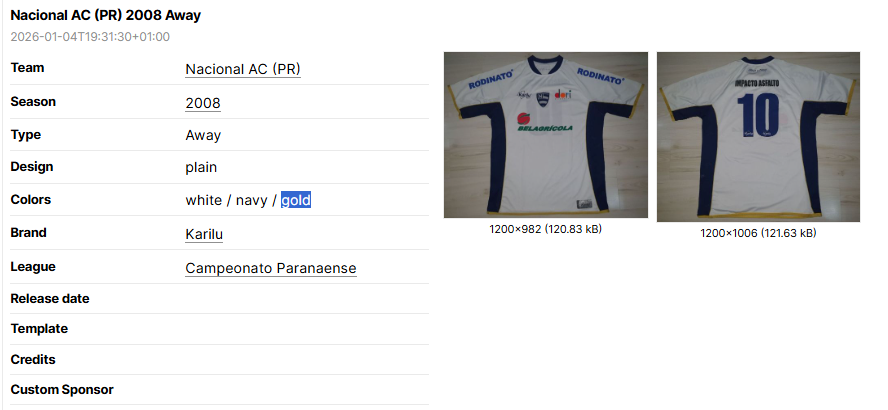
Task: Click the word navy in Colors
Action: point(251,200)
